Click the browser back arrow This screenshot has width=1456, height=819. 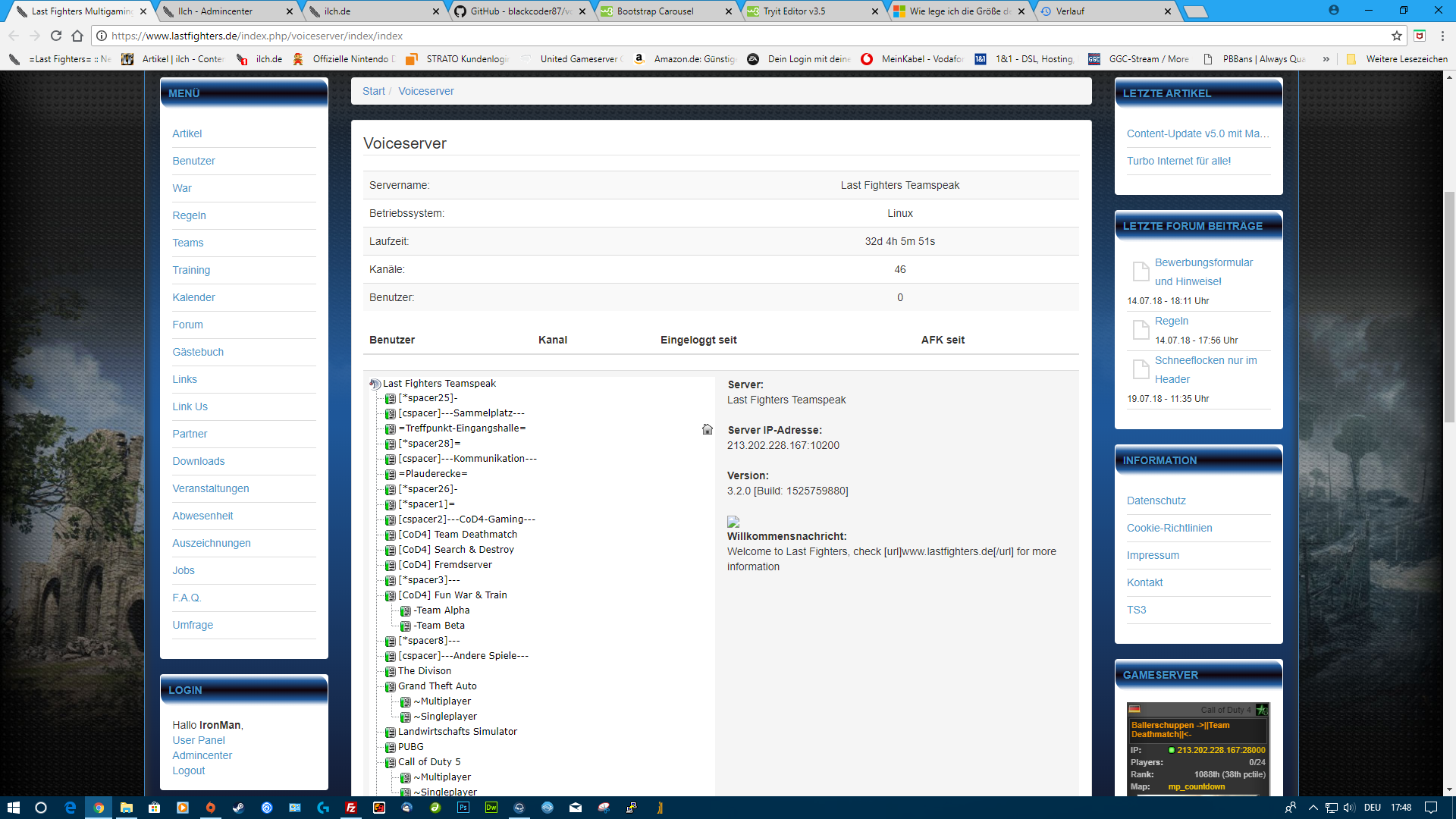click(x=14, y=36)
